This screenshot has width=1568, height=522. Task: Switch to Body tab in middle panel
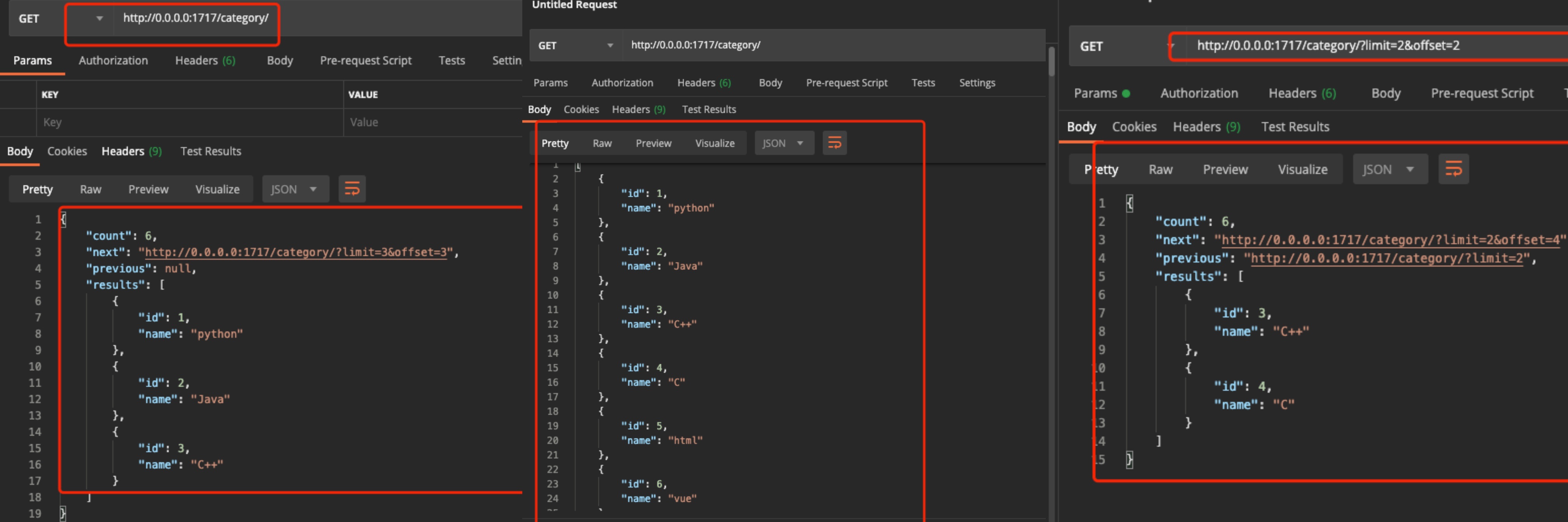point(540,108)
